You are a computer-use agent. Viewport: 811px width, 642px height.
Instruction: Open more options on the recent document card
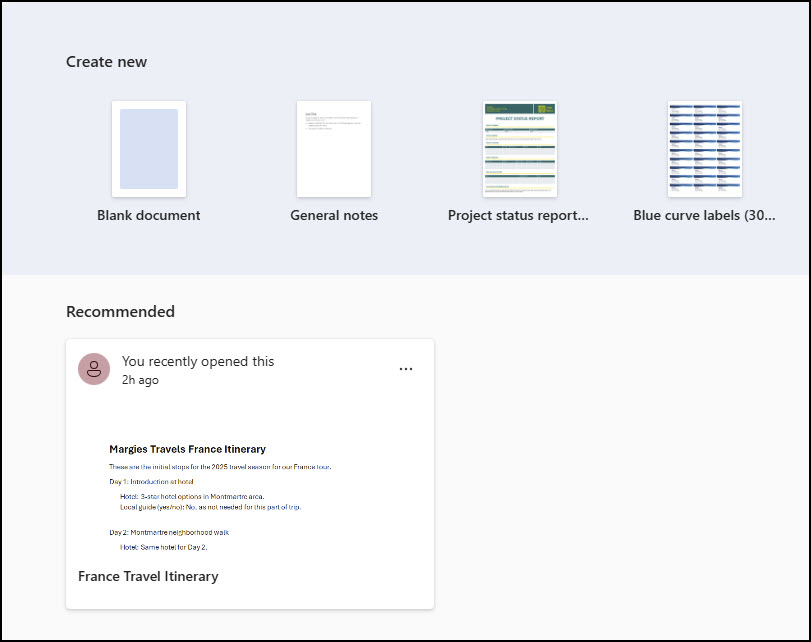pyautogui.click(x=406, y=369)
